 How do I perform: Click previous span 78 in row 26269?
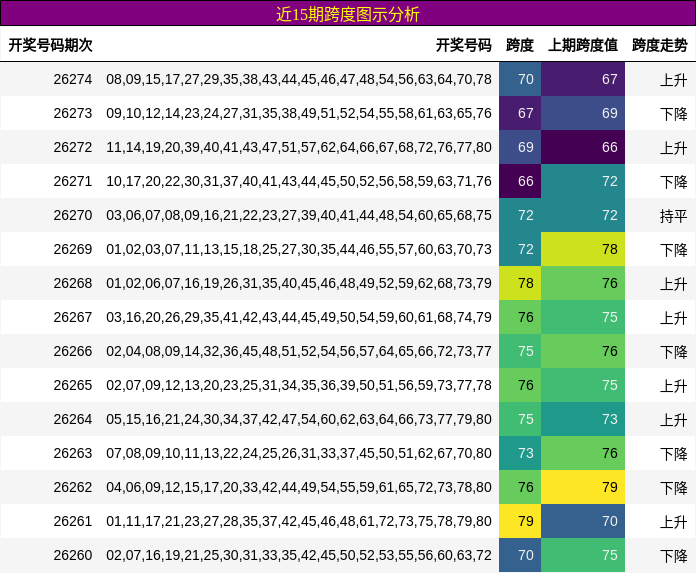coord(583,249)
